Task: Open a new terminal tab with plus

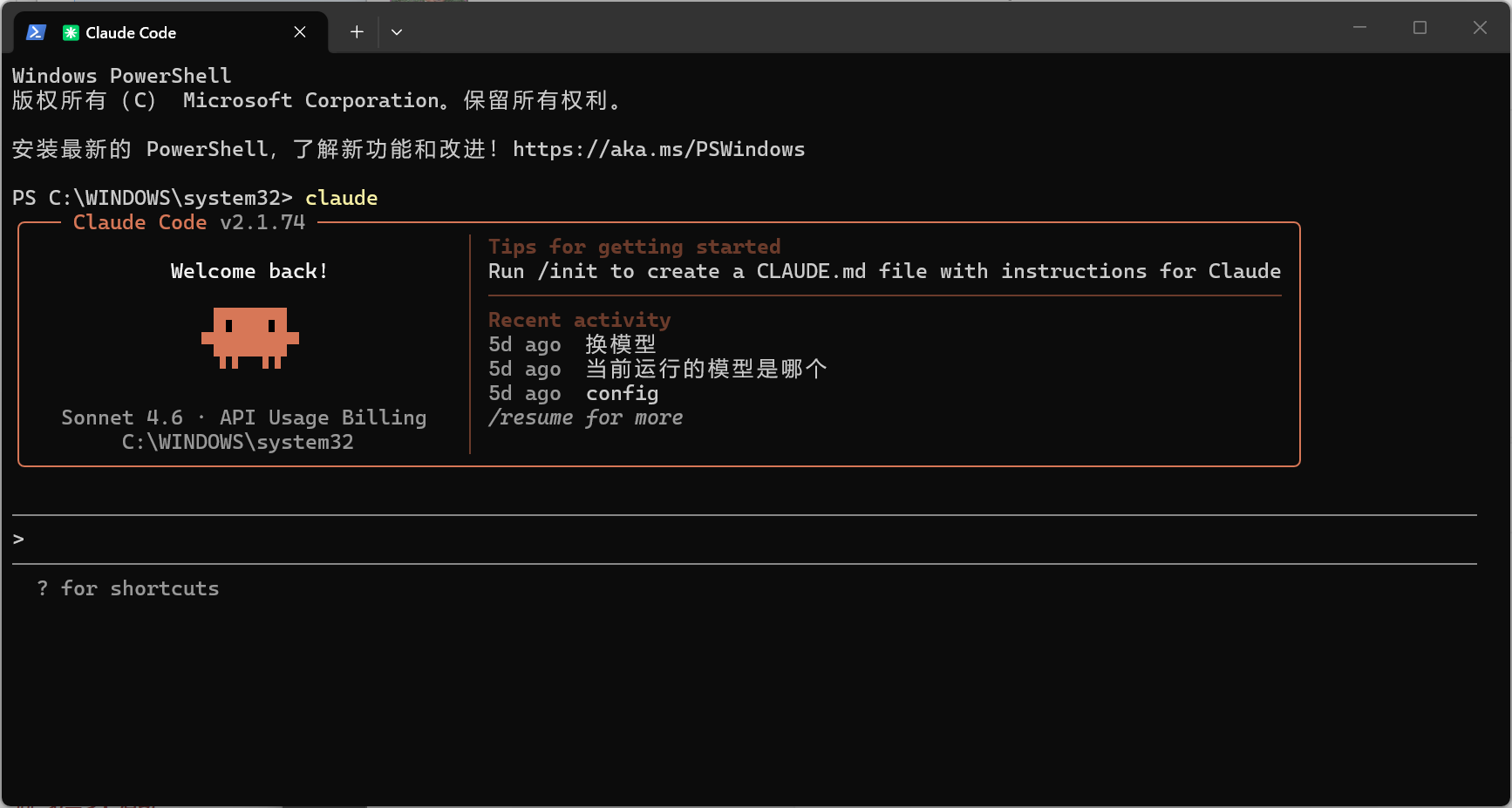Action: (x=357, y=32)
